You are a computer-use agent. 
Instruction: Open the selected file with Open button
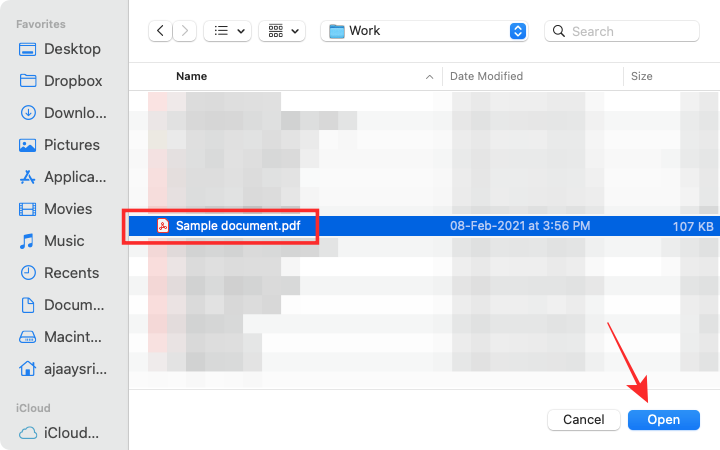[664, 420]
